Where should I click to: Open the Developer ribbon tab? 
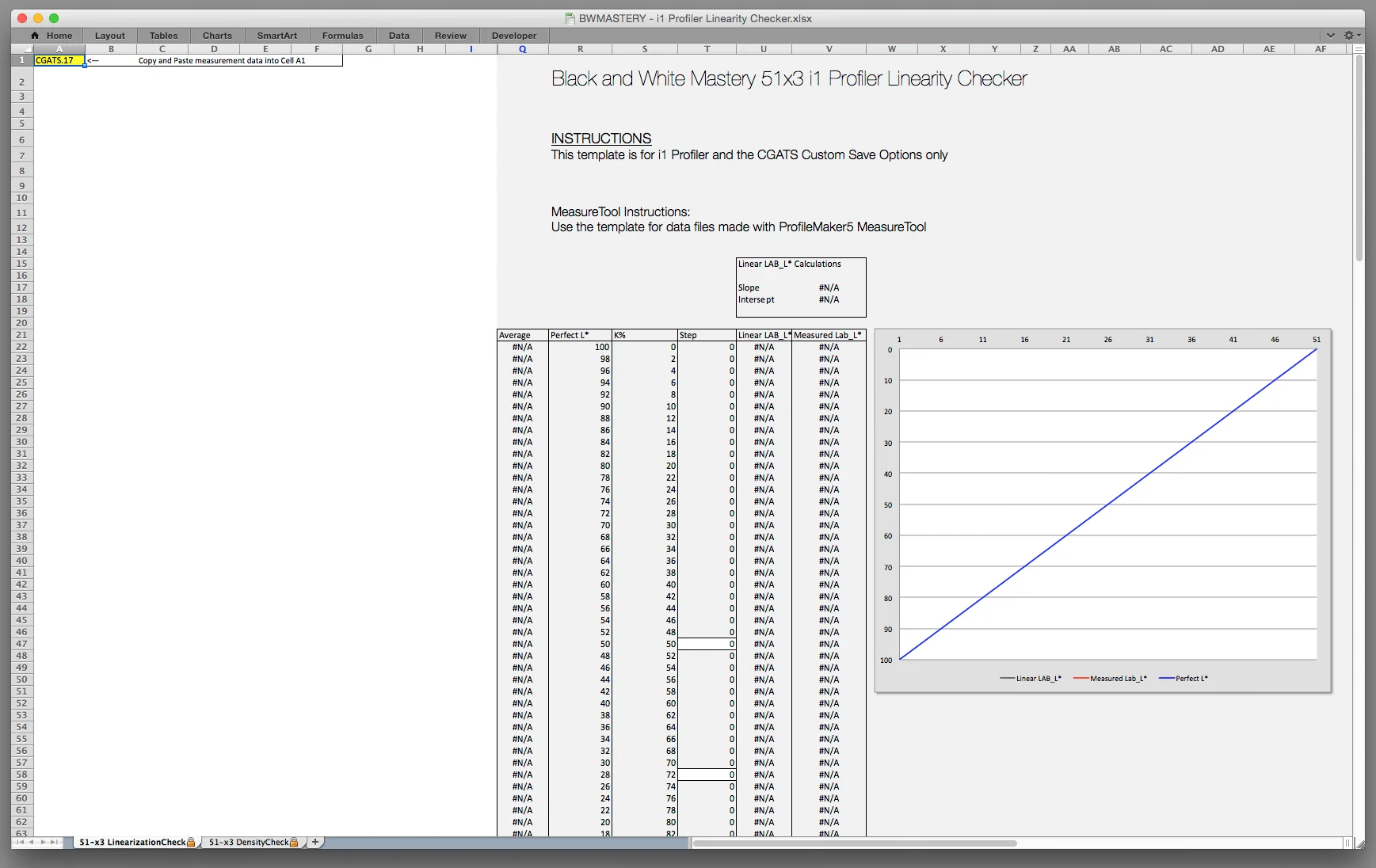click(x=514, y=36)
